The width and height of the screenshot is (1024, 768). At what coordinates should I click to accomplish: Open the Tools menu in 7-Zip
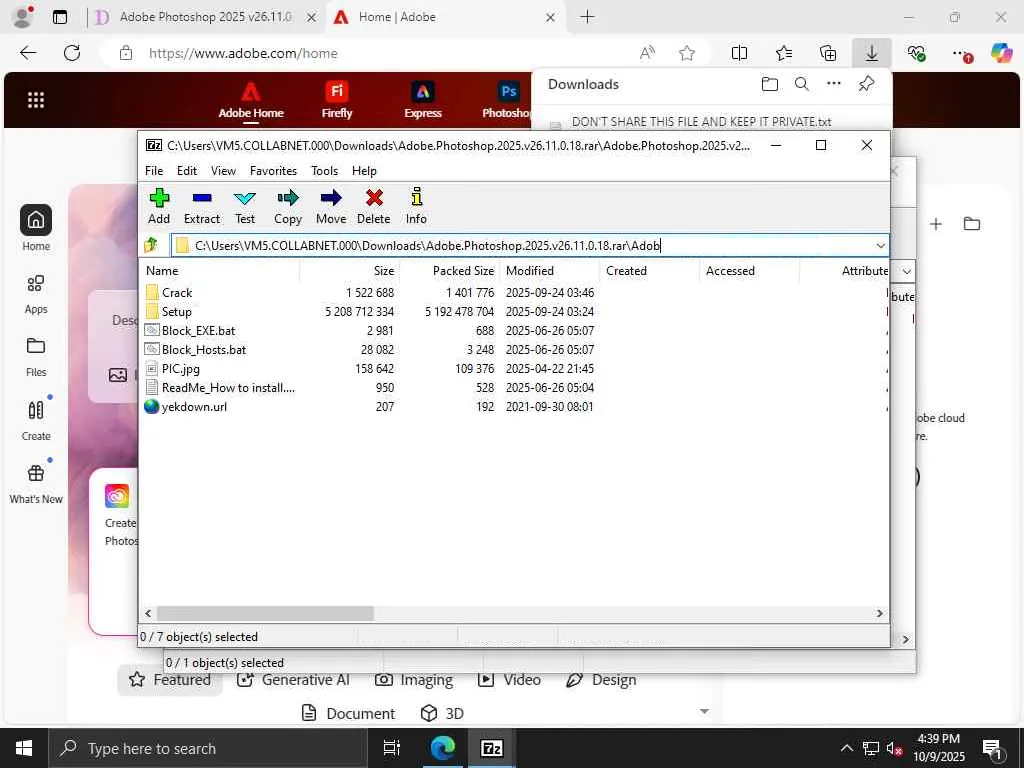pos(325,170)
